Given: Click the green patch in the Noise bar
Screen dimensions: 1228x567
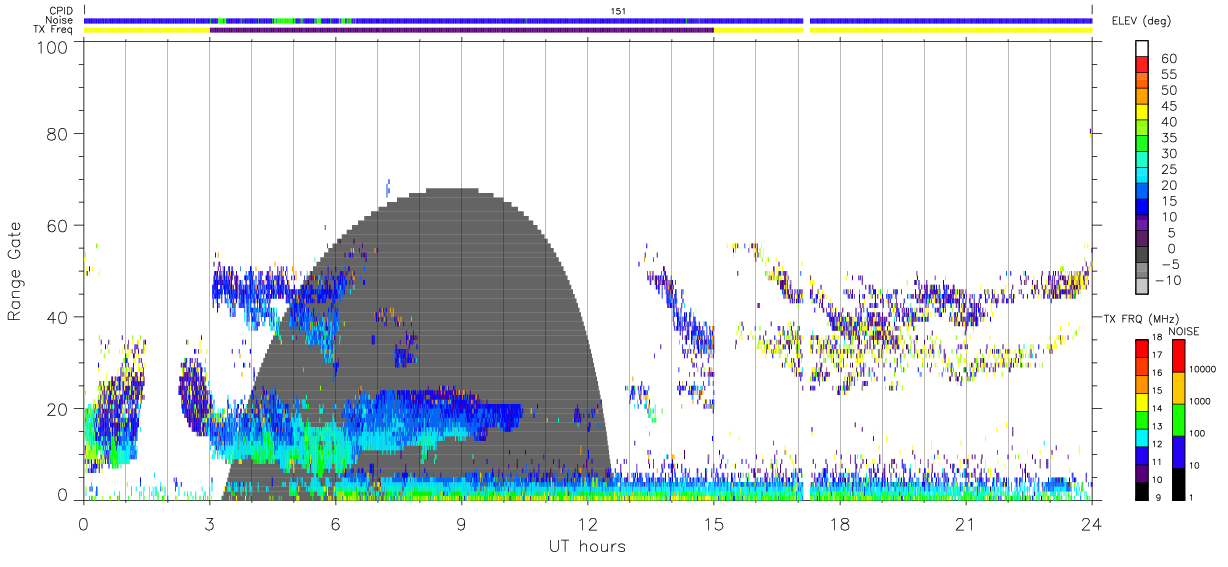Looking at the screenshot, I should pos(284,20).
